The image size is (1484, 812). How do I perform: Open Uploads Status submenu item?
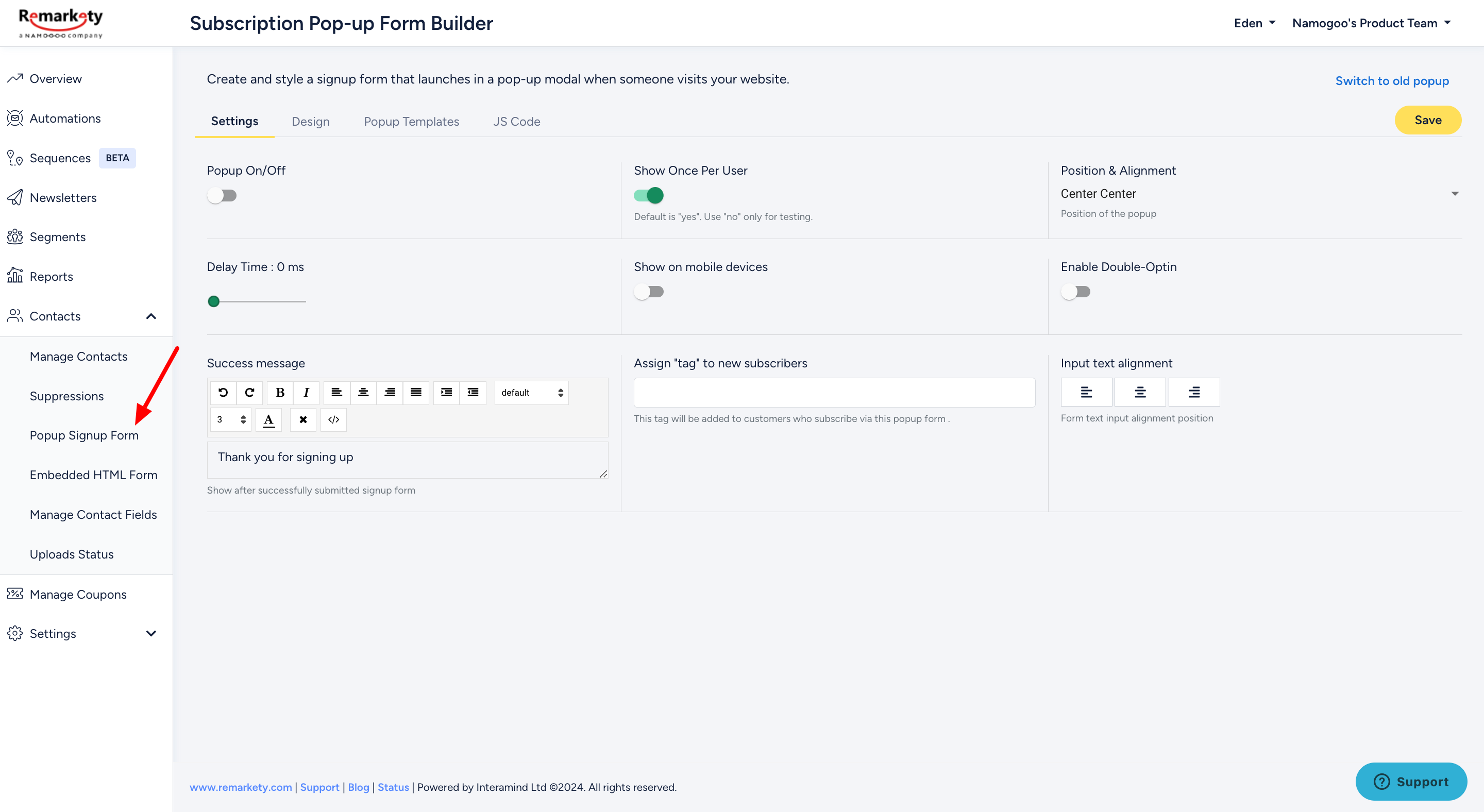(72, 555)
